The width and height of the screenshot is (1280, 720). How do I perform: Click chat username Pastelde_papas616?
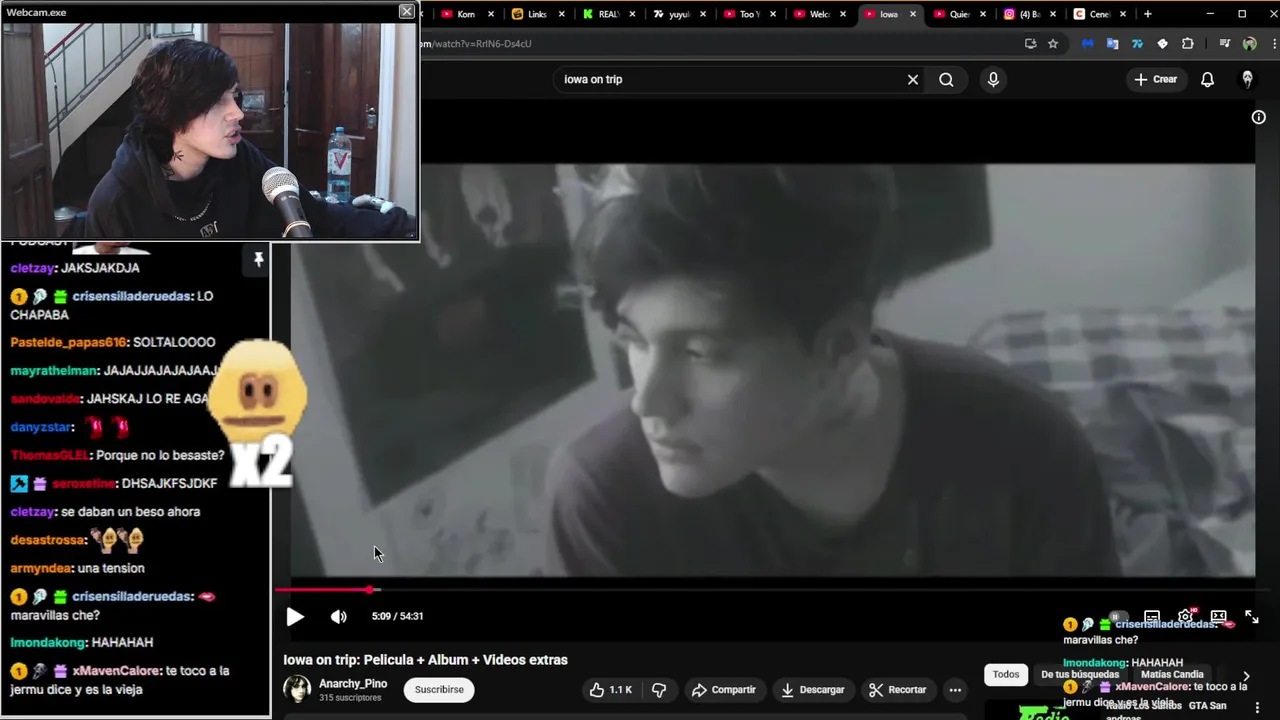pos(68,342)
